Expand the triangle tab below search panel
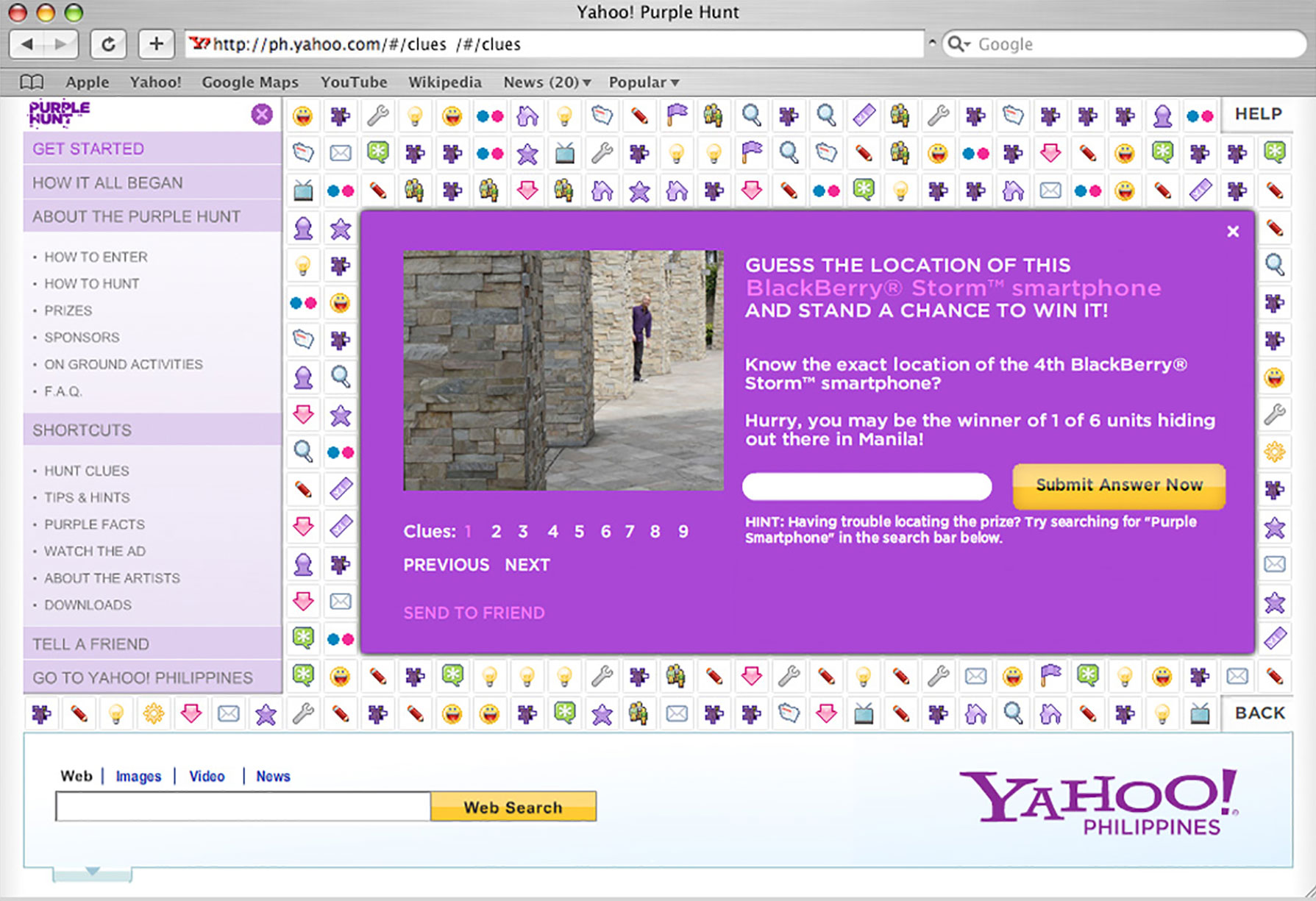 click(x=92, y=873)
